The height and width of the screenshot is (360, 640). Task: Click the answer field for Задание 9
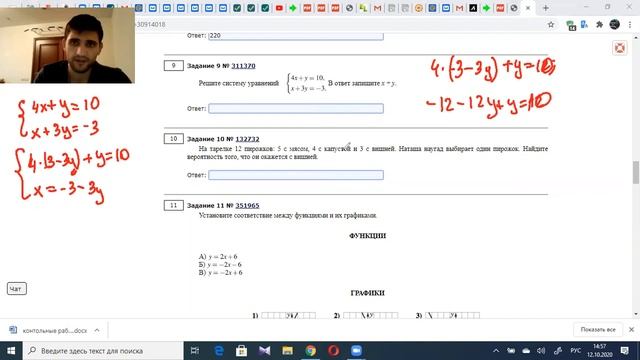tap(296, 109)
